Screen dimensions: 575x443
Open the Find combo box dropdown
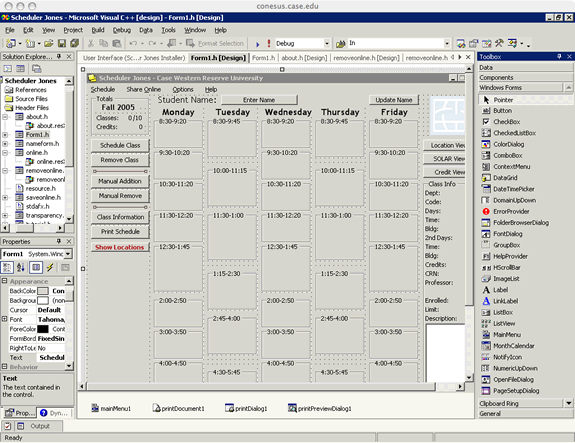click(x=447, y=44)
